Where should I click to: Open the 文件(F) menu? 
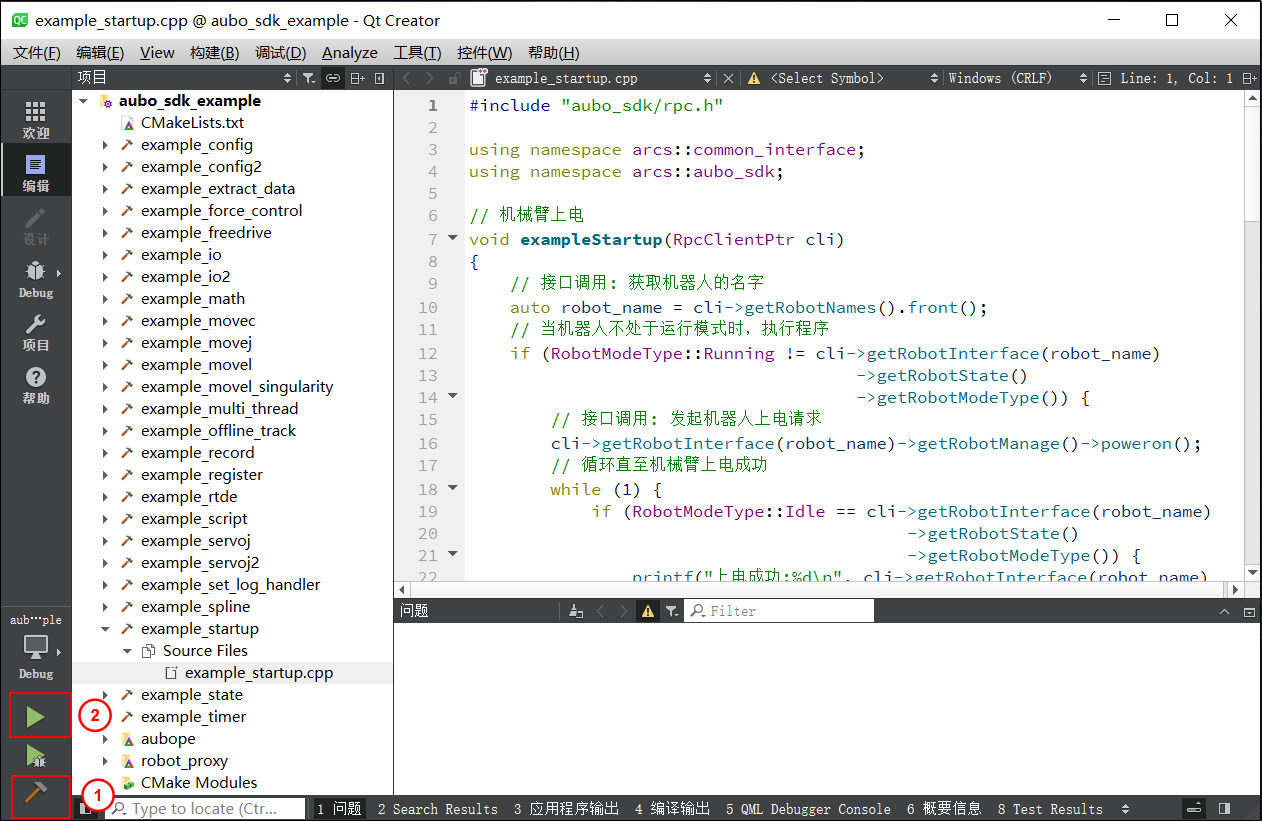coord(36,52)
